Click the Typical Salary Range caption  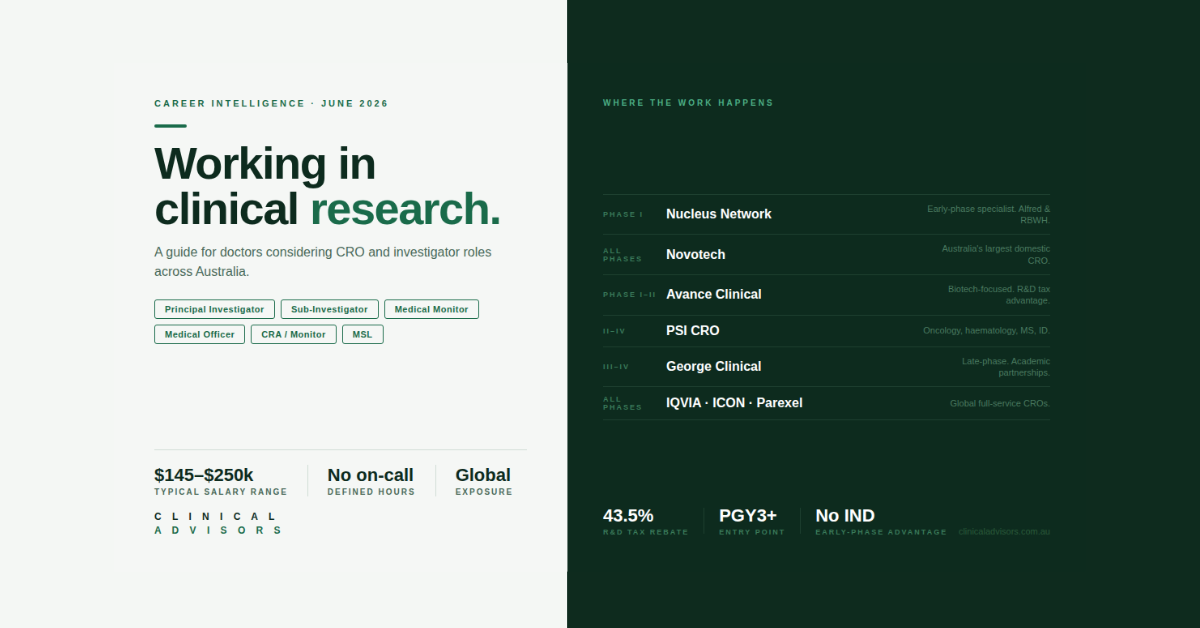(x=220, y=492)
